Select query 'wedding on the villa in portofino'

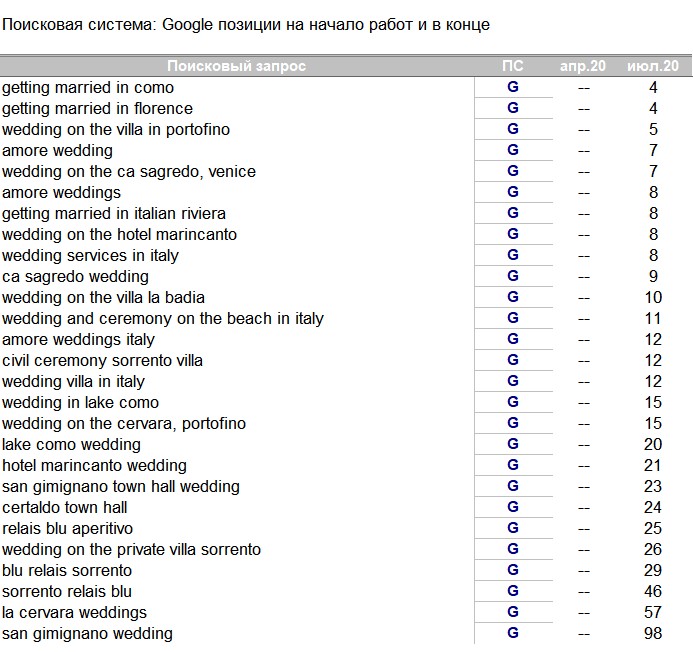tap(116, 129)
